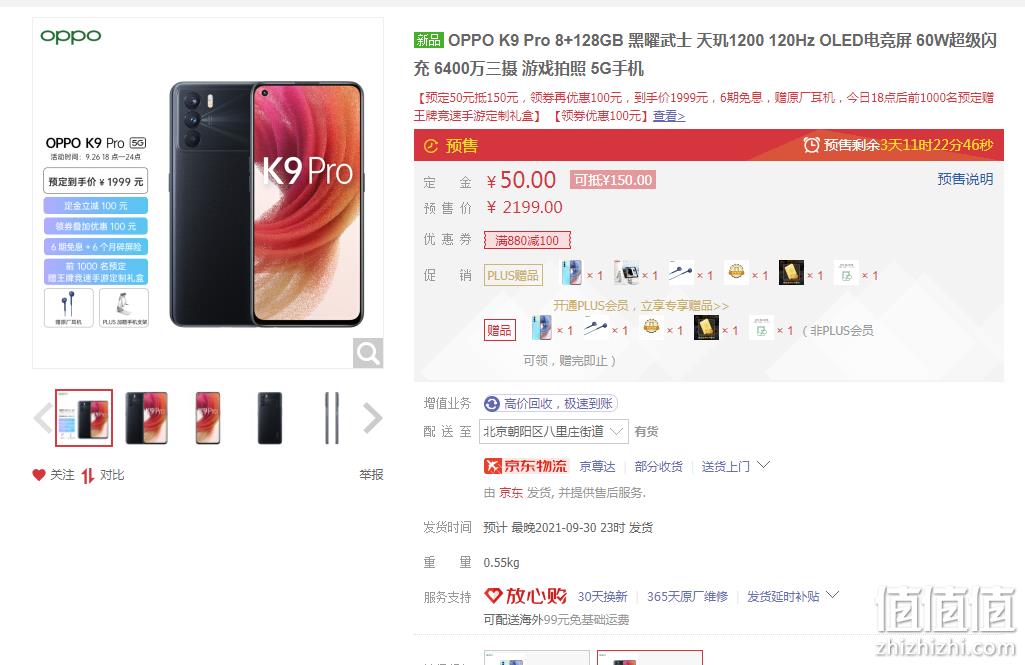The height and width of the screenshot is (665, 1025).
Task: Show previous thumbnails with left arrow
Action: 43,418
